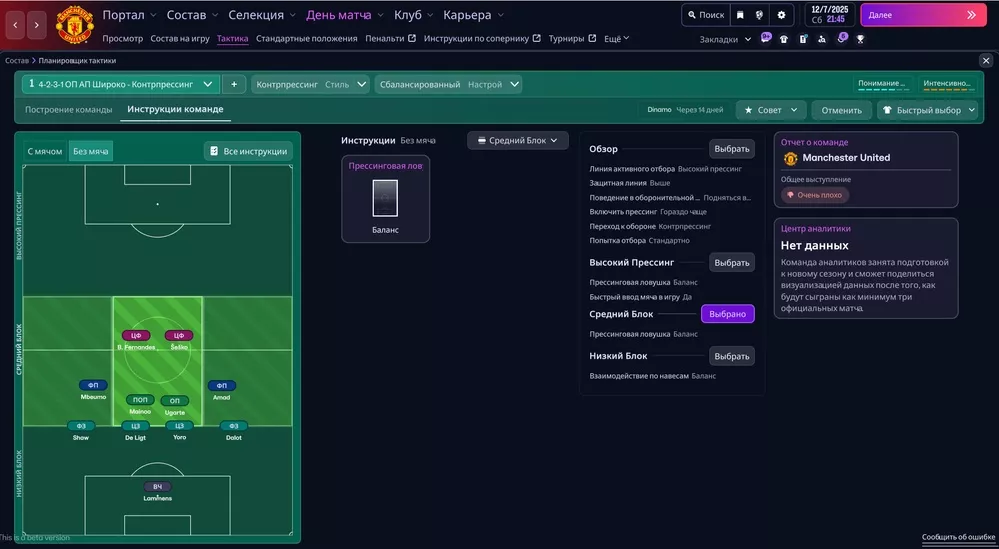Select the Ugarte ОП player badge

(x=175, y=401)
